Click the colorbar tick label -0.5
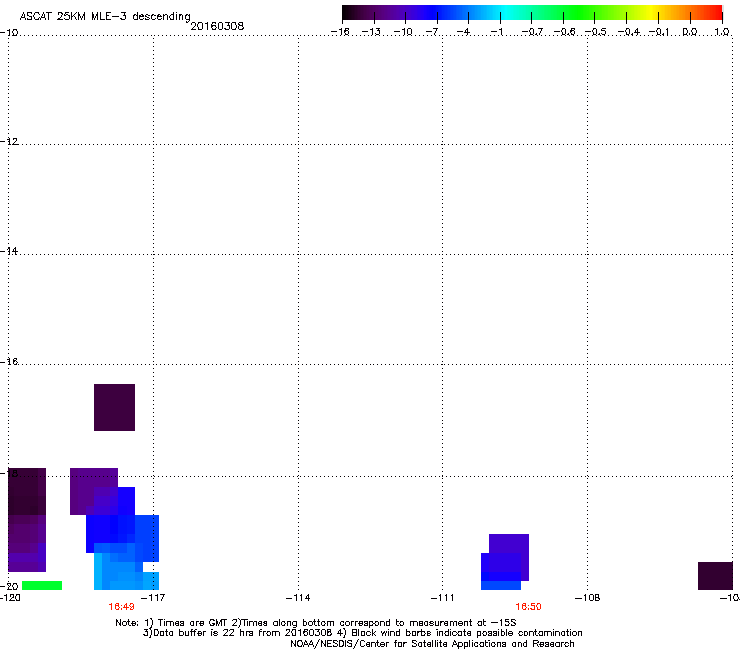Viewport: 740px width, 650px height. (x=596, y=32)
